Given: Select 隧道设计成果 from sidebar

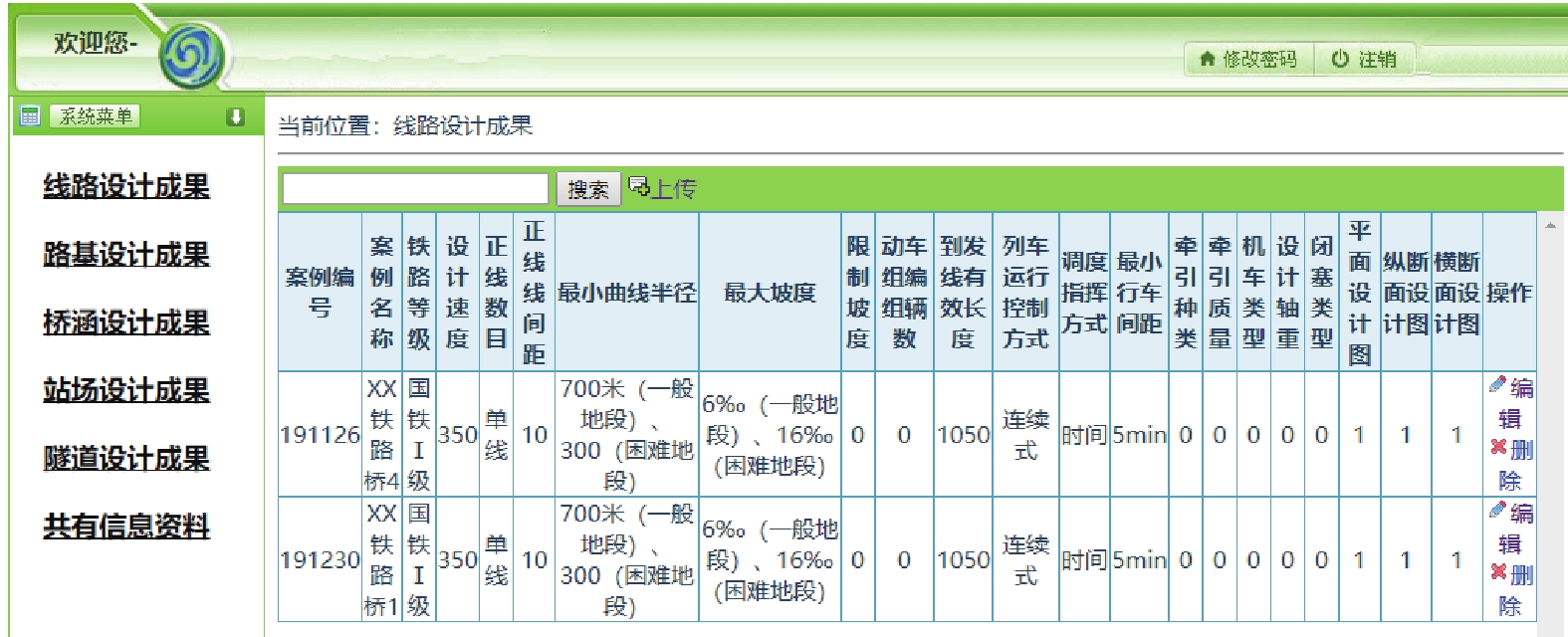Looking at the screenshot, I should pyautogui.click(x=126, y=458).
